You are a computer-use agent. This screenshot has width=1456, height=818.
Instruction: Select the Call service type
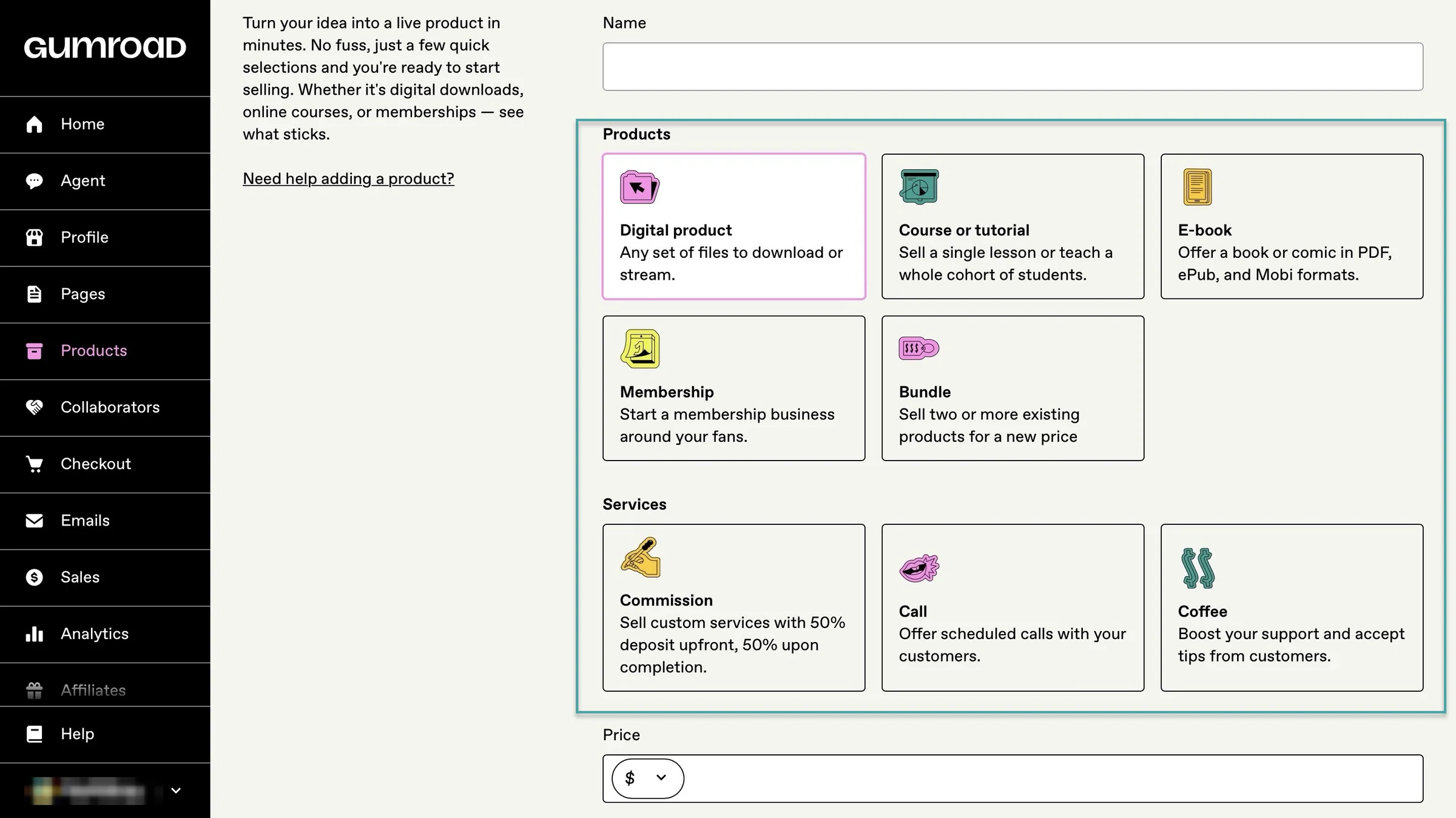[1013, 607]
